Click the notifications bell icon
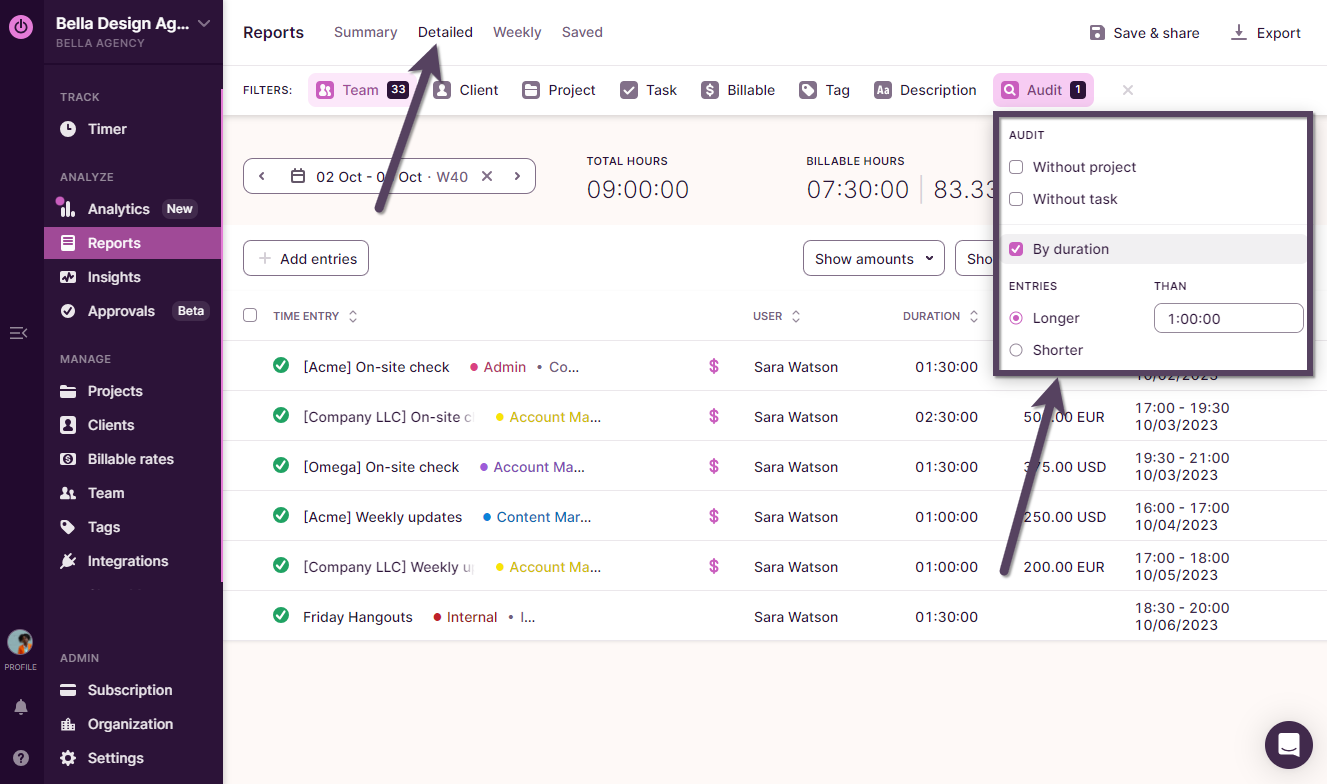This screenshot has width=1327, height=784. tap(21, 707)
